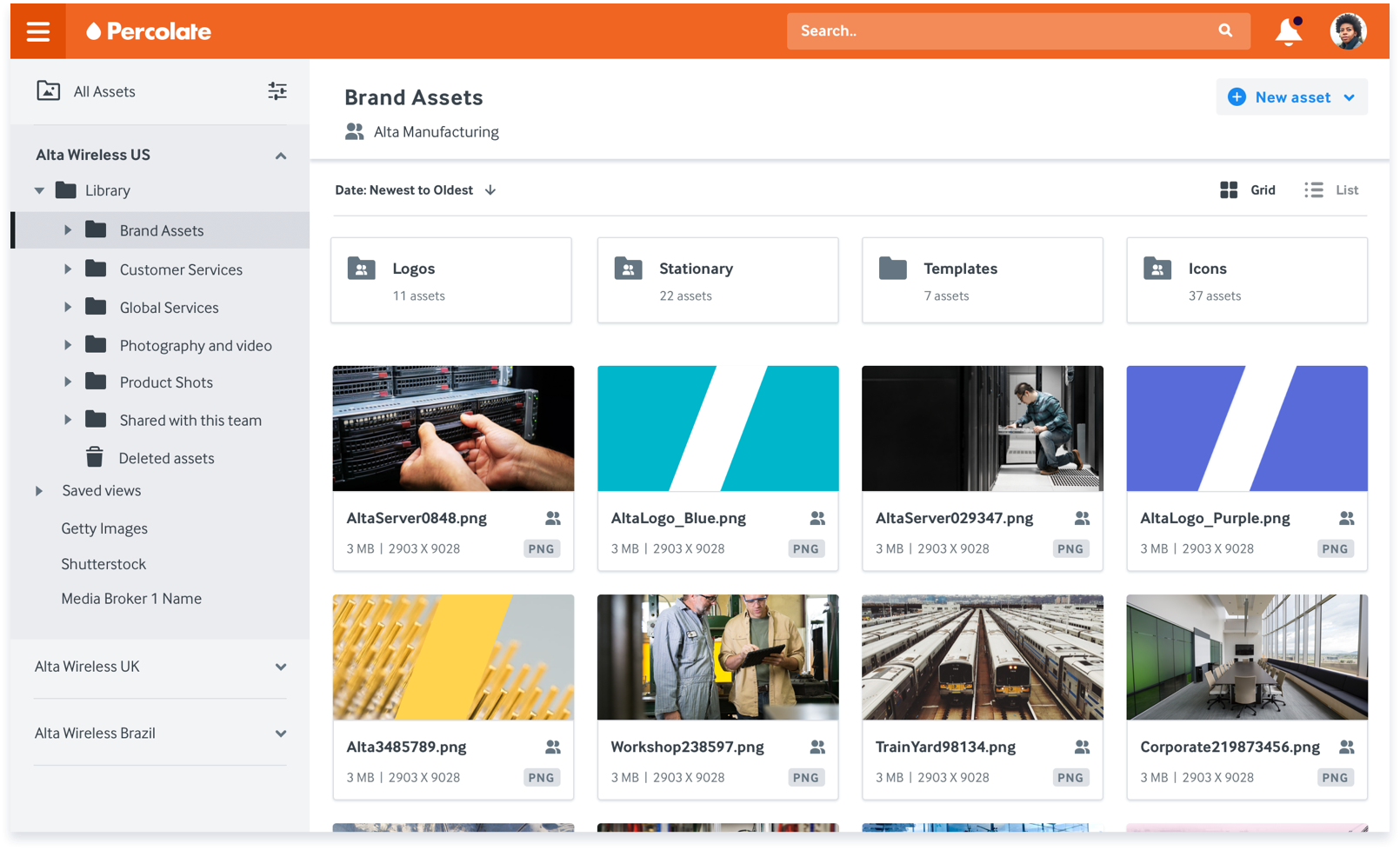Click the shared icon on Alta3485789.png

[553, 747]
